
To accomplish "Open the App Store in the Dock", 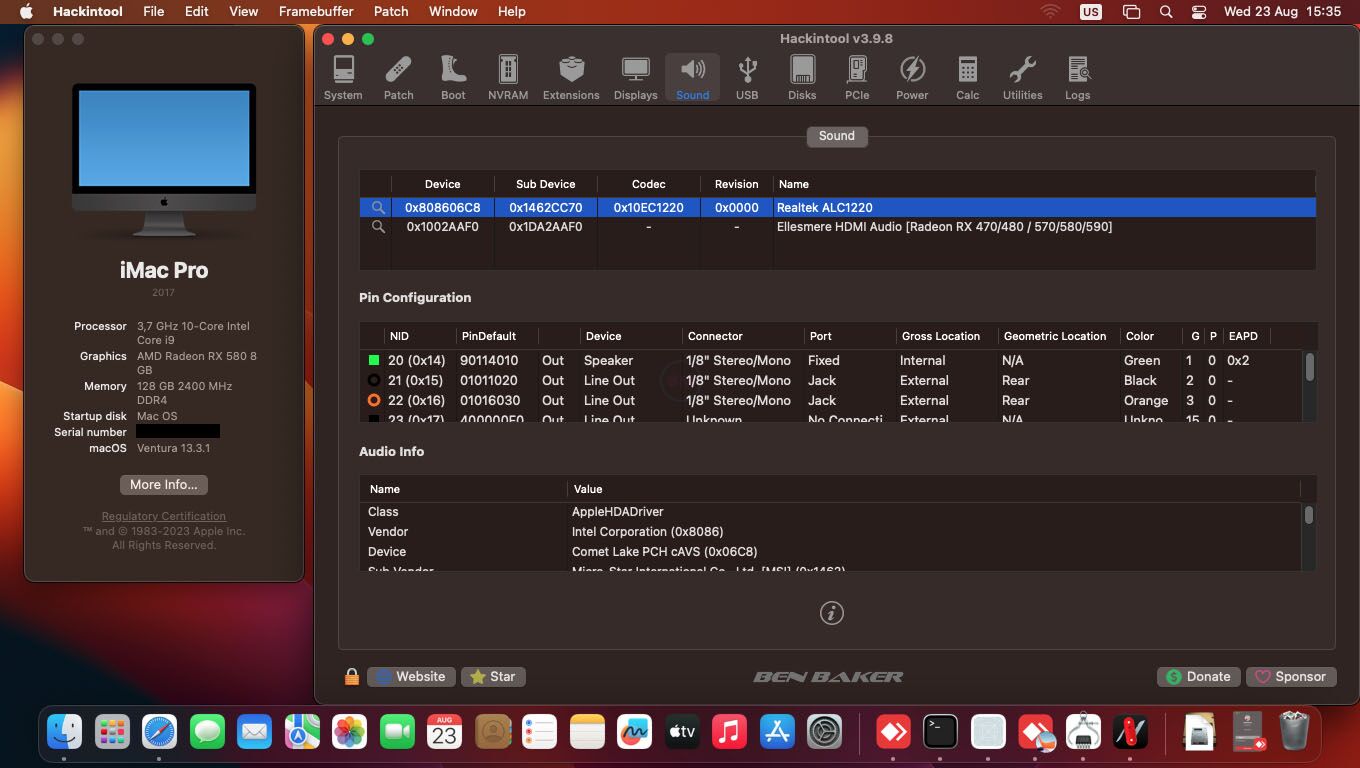I will click(x=777, y=733).
